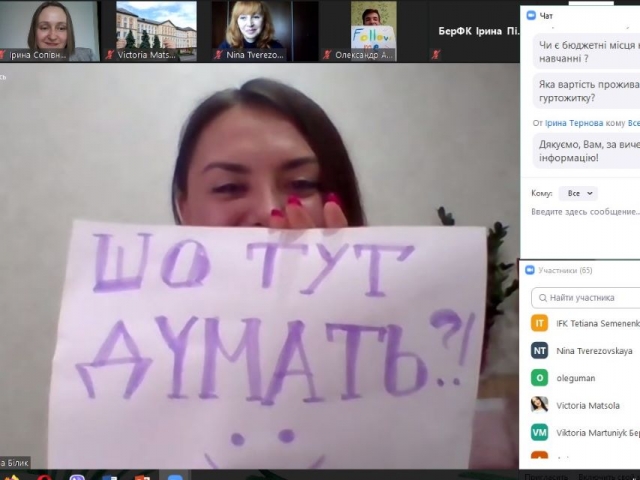Image resolution: width=640 pixels, height=480 pixels.
Task: Select Victoria Mats... building thumbnail
Action: 156,31
